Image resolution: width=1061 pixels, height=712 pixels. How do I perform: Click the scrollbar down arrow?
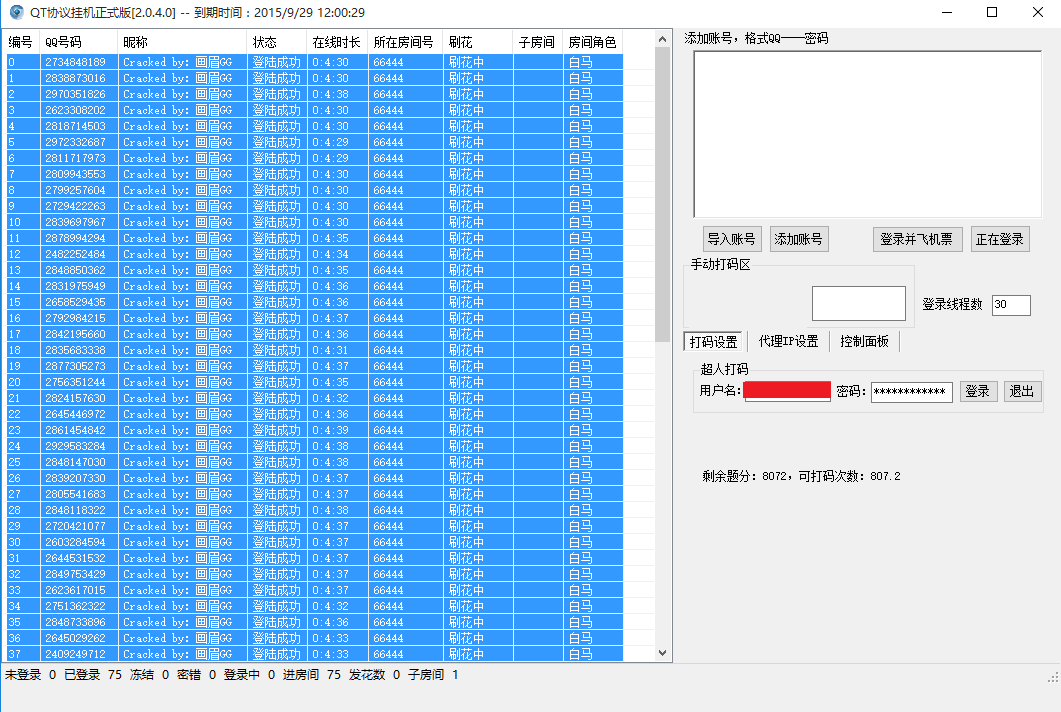pyautogui.click(x=661, y=651)
